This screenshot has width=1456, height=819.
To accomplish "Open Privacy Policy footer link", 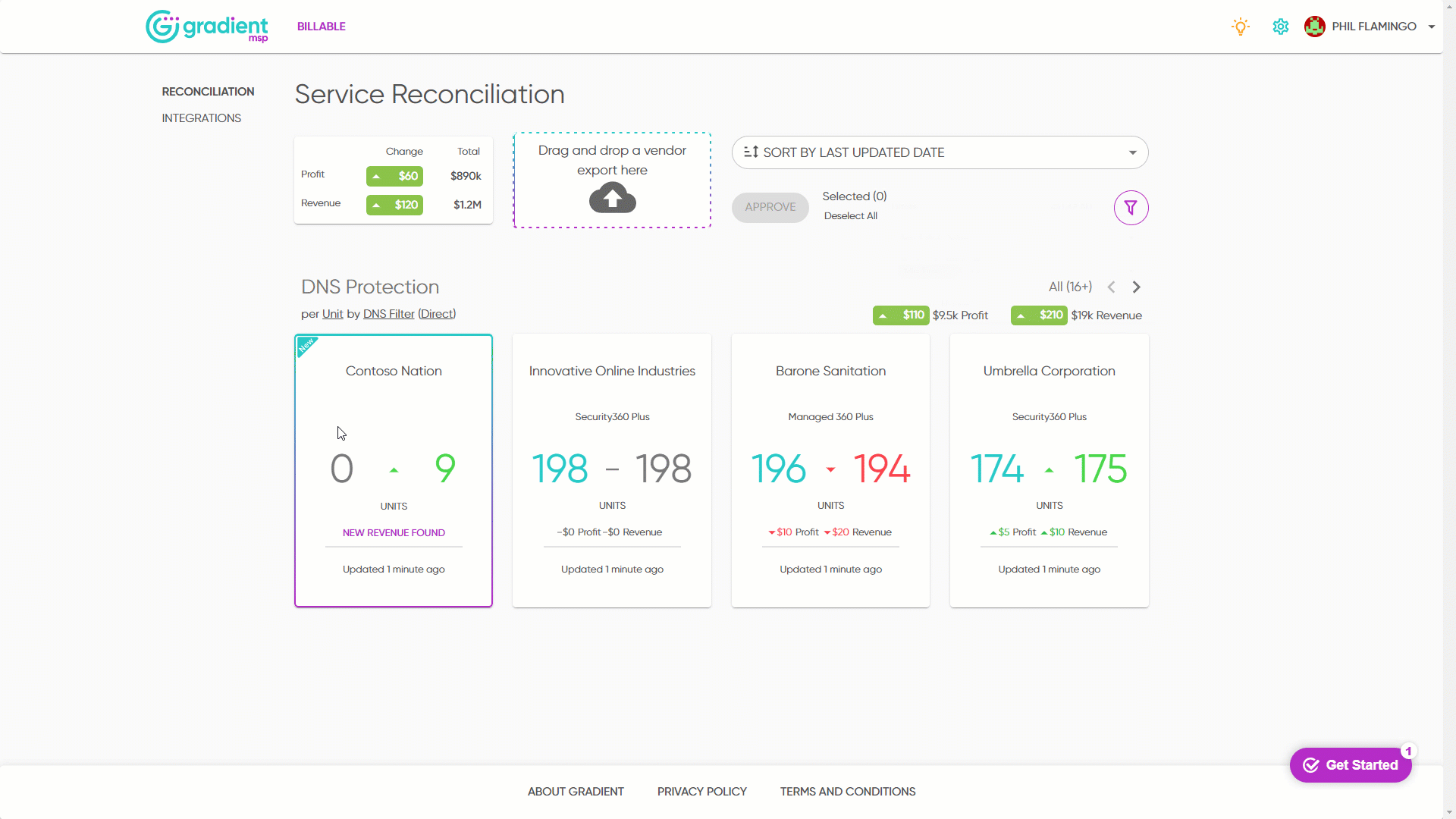I will pyautogui.click(x=701, y=792).
